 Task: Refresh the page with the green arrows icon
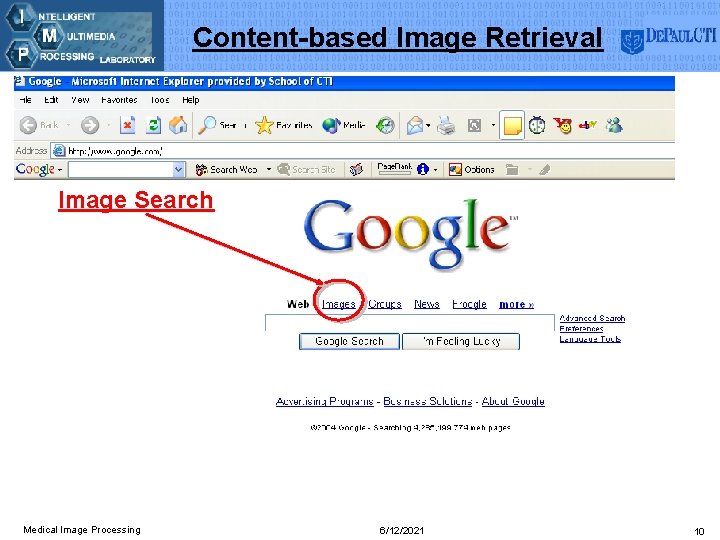point(153,125)
